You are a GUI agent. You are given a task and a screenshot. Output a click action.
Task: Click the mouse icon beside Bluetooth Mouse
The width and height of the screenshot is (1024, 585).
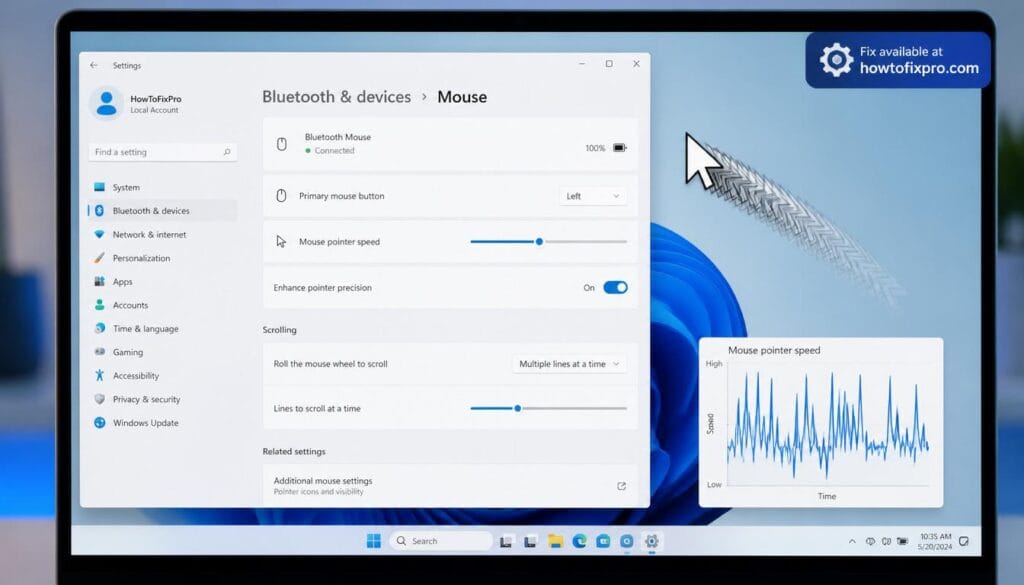(x=281, y=144)
